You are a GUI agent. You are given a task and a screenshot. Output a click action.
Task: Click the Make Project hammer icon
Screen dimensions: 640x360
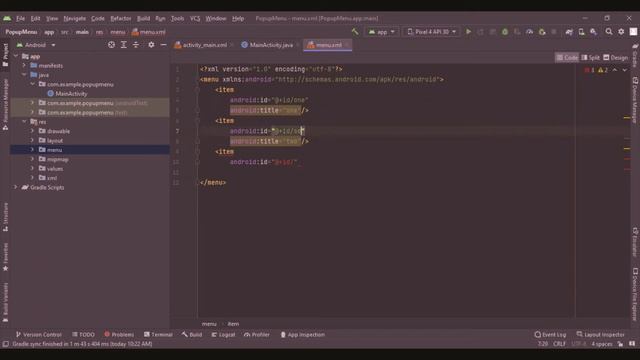point(355,31)
